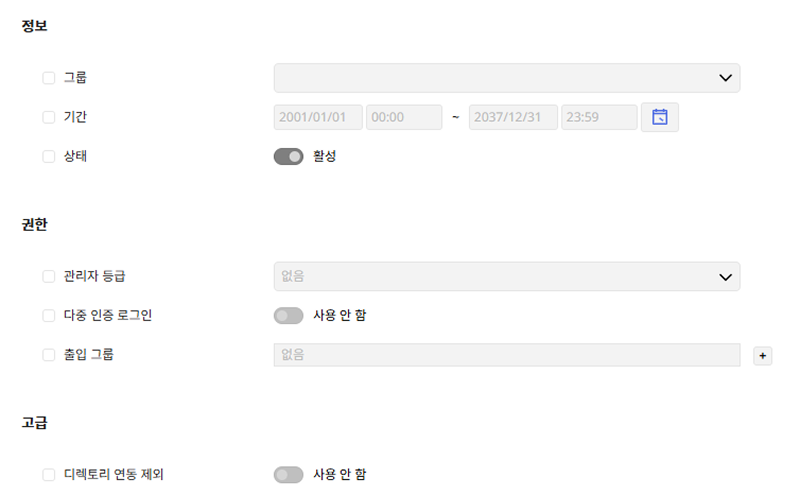Screen dimensions: 800x504
Task: Switch on 디렉토리 연동 제외 toggle
Action: [x=288, y=474]
